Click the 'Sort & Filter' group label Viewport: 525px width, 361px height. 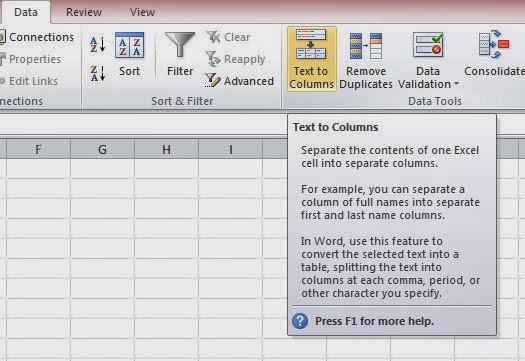click(x=182, y=101)
